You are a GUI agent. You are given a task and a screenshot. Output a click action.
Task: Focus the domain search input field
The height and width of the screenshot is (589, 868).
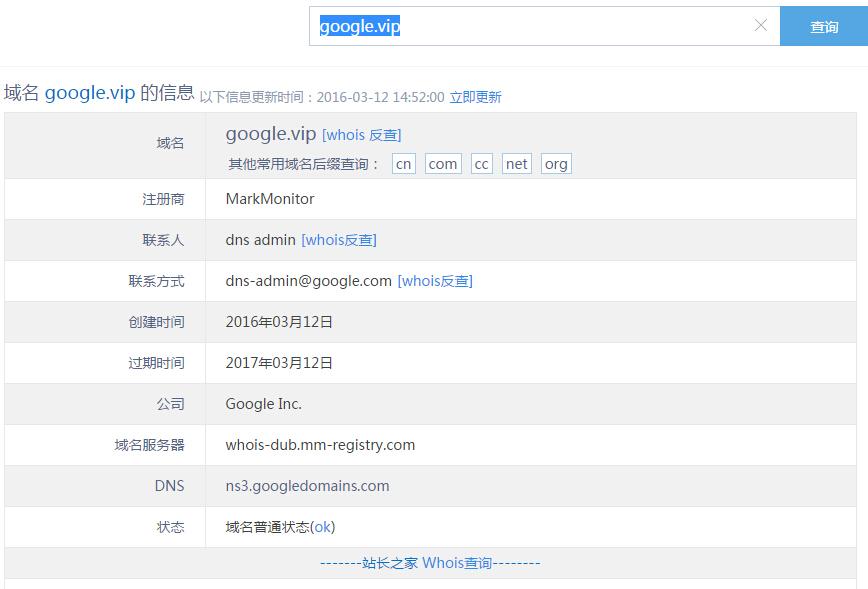[x=545, y=26]
